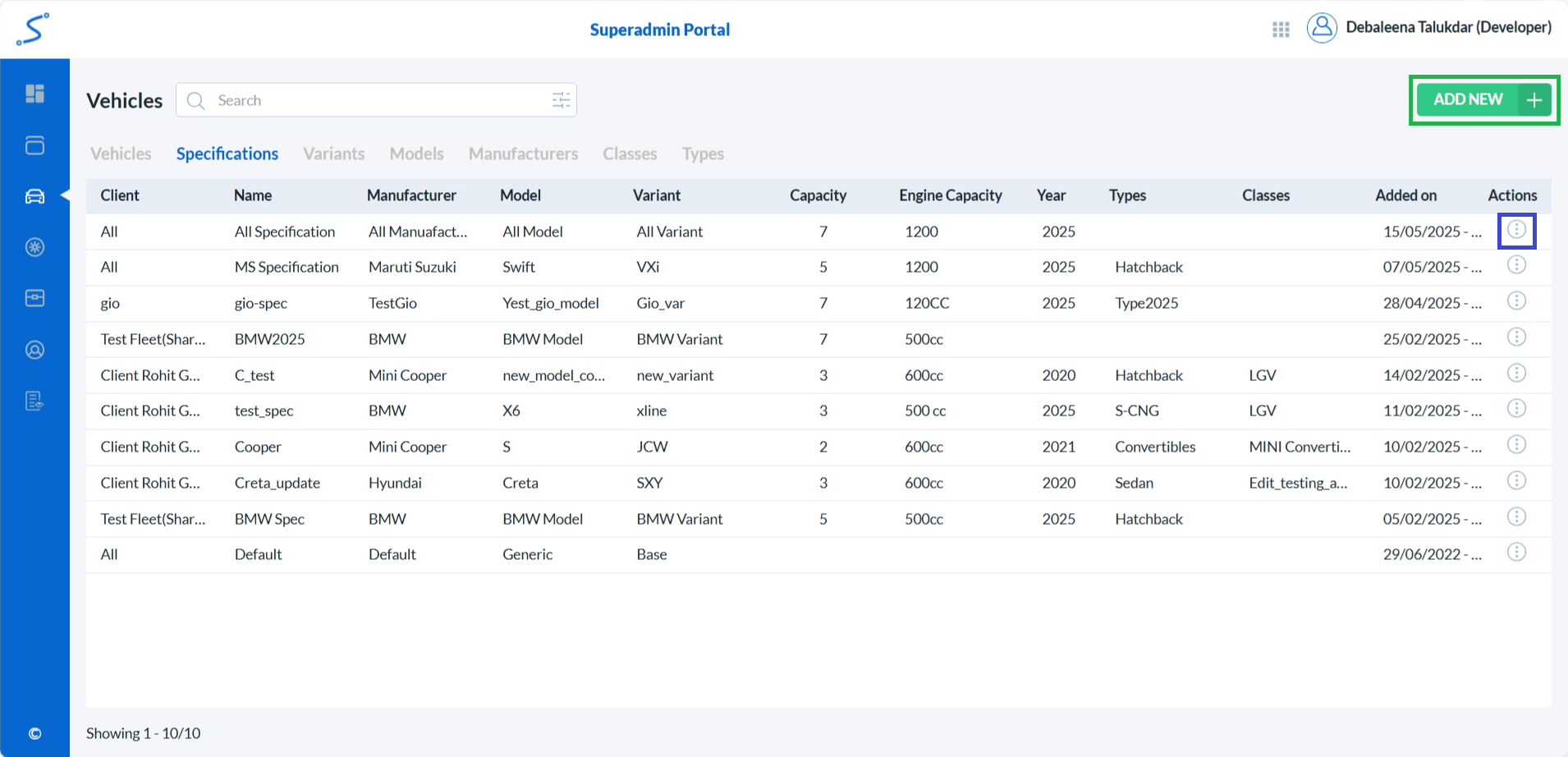Click the copyright icon in sidebar
The image size is (1568, 757).
point(34,733)
